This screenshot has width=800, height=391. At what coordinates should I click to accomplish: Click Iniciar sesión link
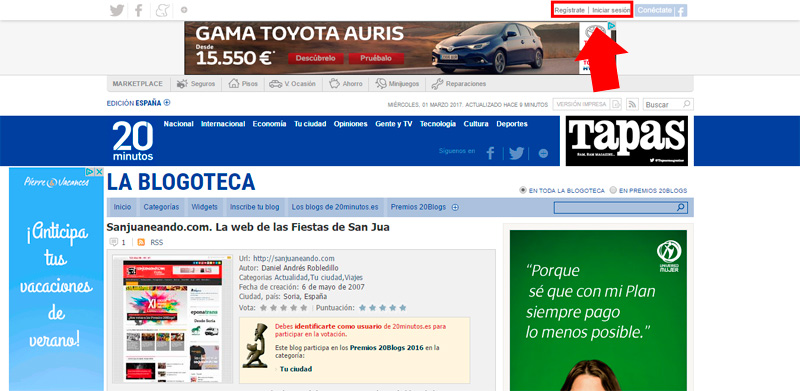[611, 10]
